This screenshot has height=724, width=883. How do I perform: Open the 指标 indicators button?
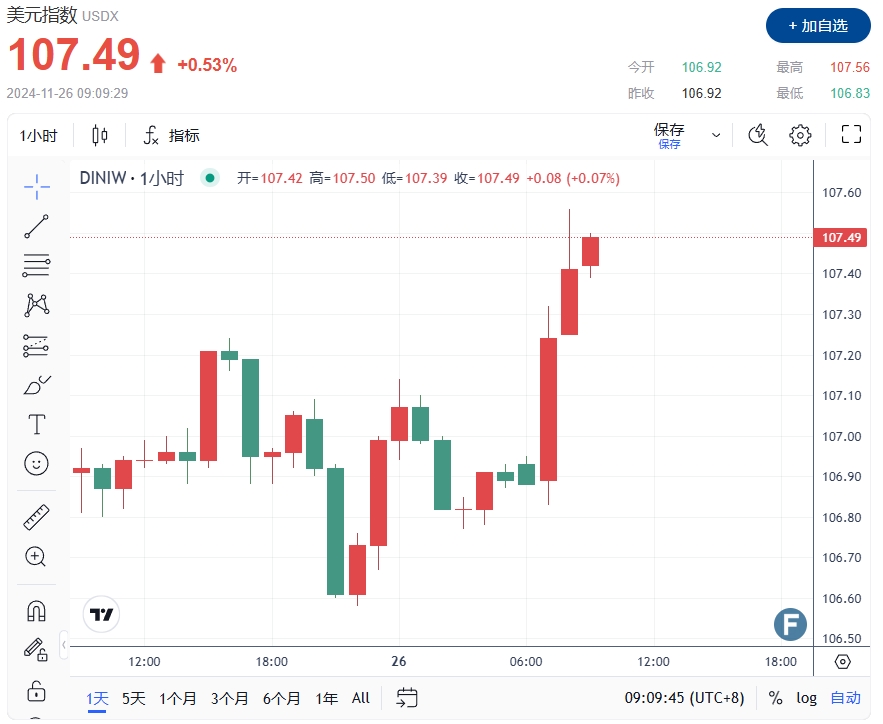(172, 136)
